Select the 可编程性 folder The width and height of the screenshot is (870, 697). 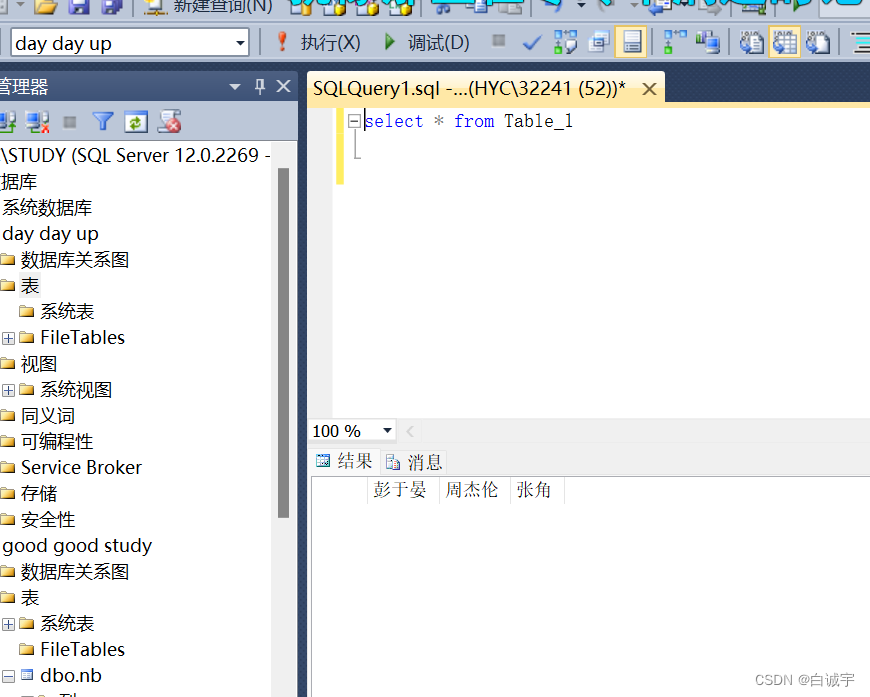coord(57,441)
